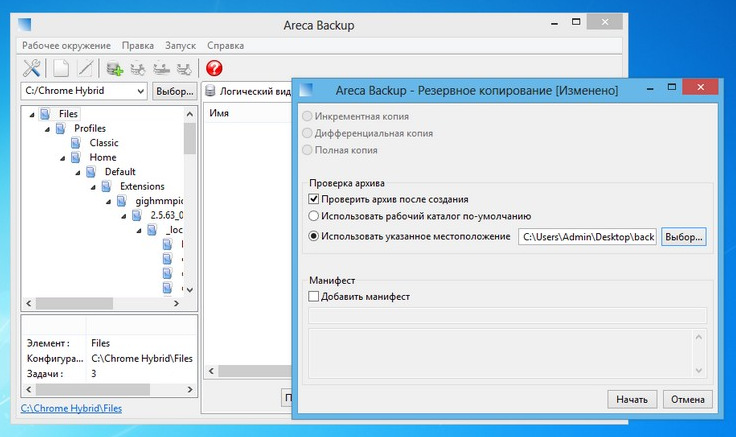Select the Classic node icon in tree

tap(76, 143)
